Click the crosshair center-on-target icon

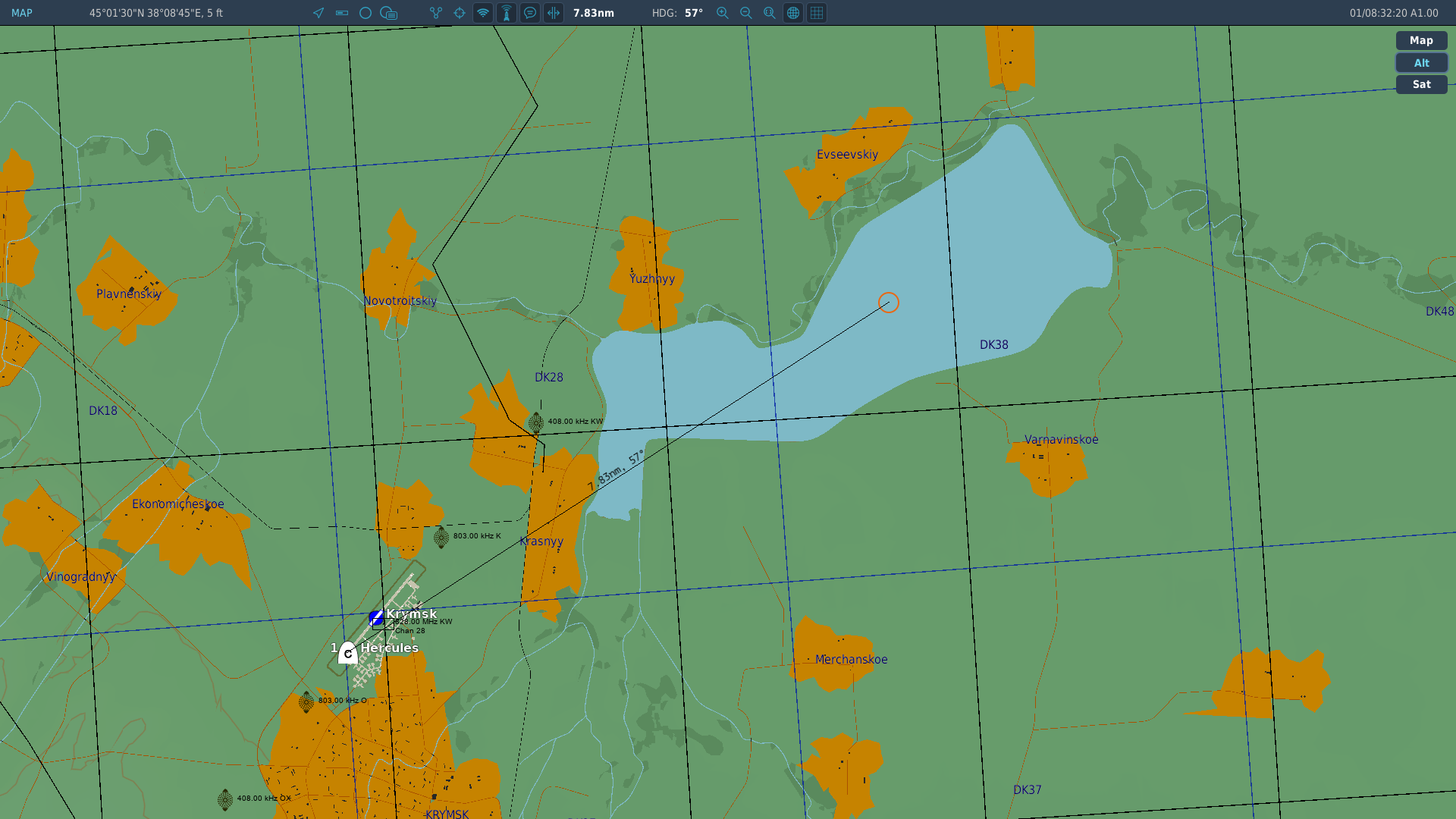[460, 13]
